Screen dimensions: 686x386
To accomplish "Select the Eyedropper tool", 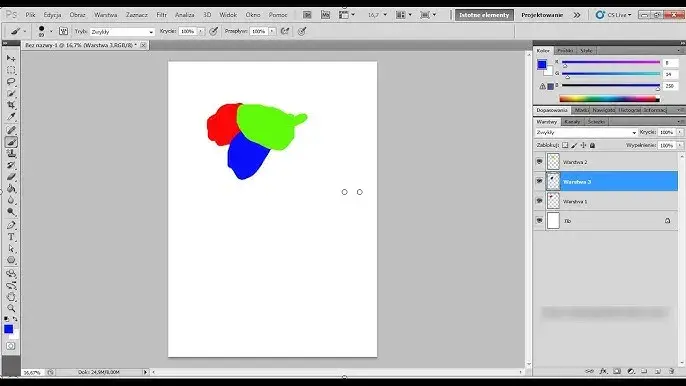I will point(11,117).
